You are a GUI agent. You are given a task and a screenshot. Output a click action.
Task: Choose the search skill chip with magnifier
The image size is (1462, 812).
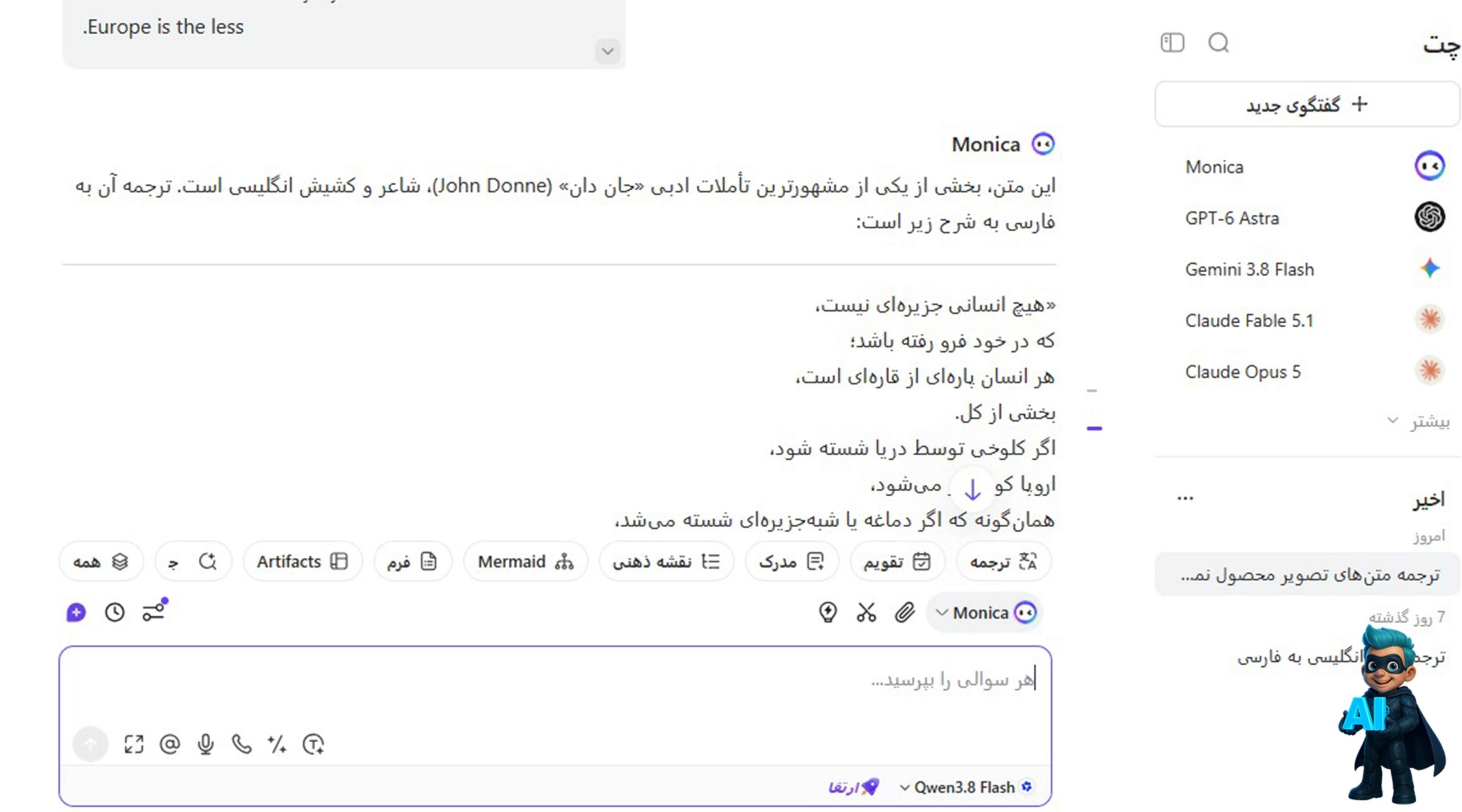click(193, 561)
